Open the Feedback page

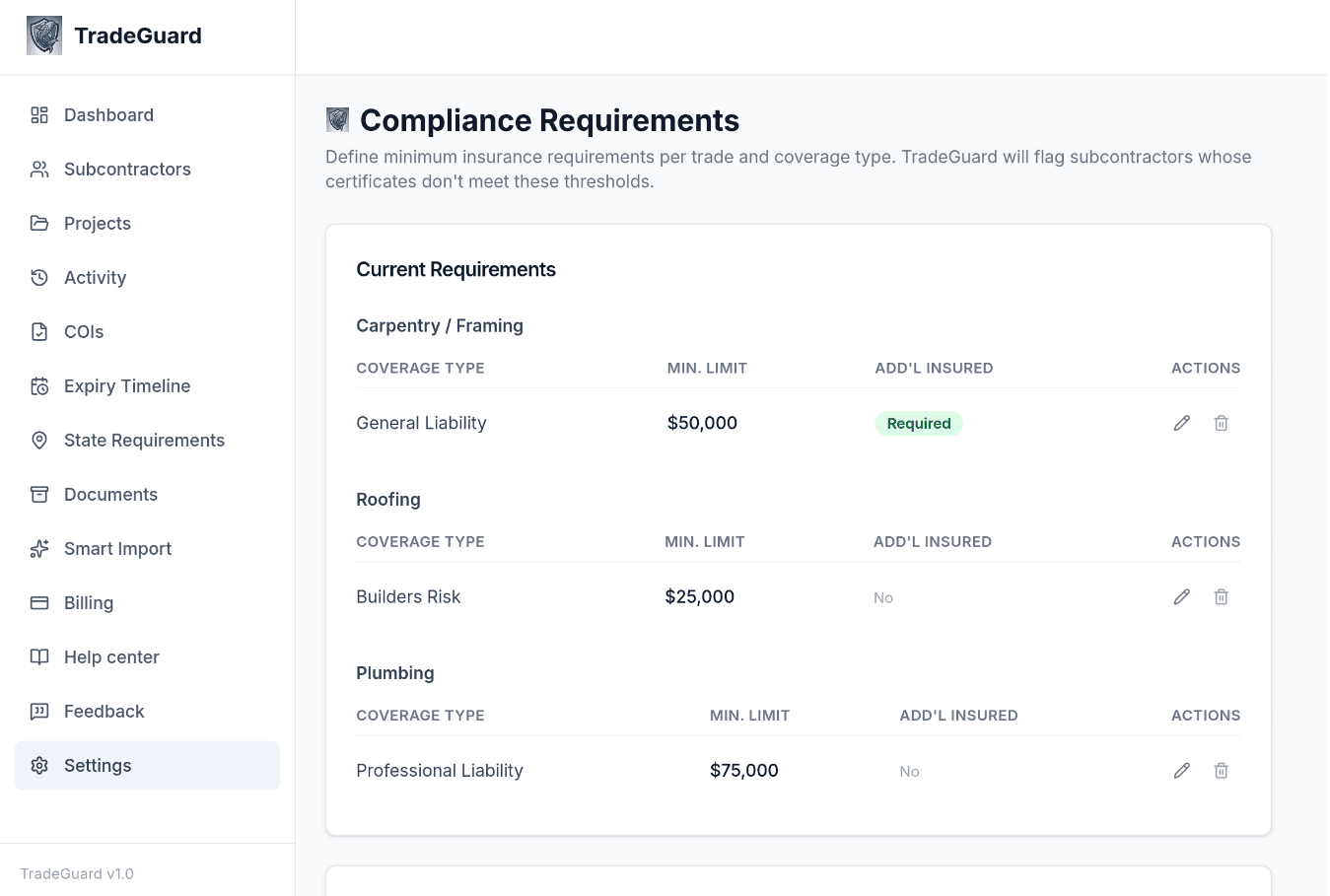(x=147, y=712)
